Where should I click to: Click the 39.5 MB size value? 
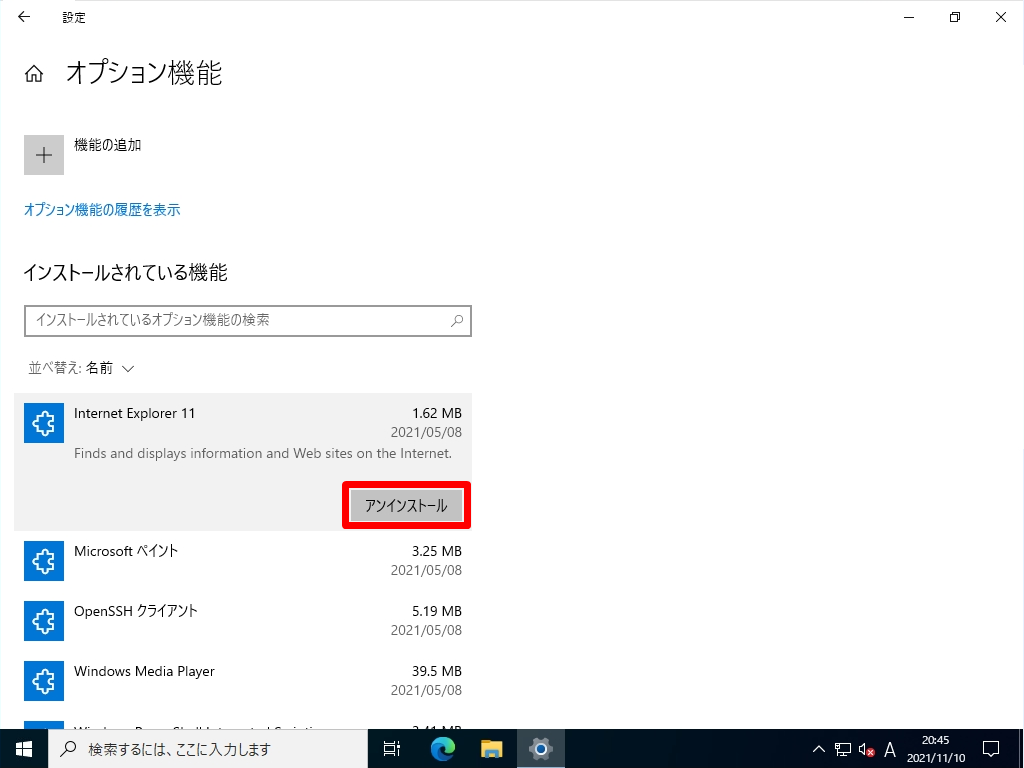(x=437, y=671)
